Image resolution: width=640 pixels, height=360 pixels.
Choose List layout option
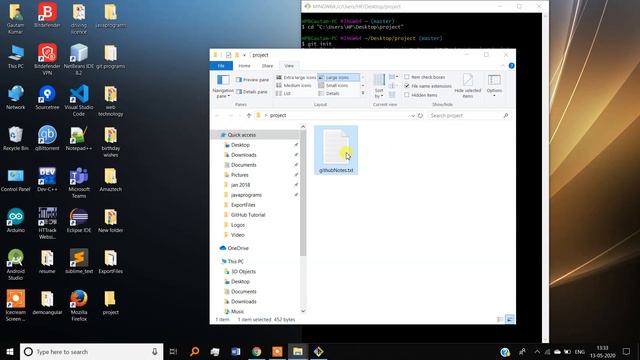283,93
